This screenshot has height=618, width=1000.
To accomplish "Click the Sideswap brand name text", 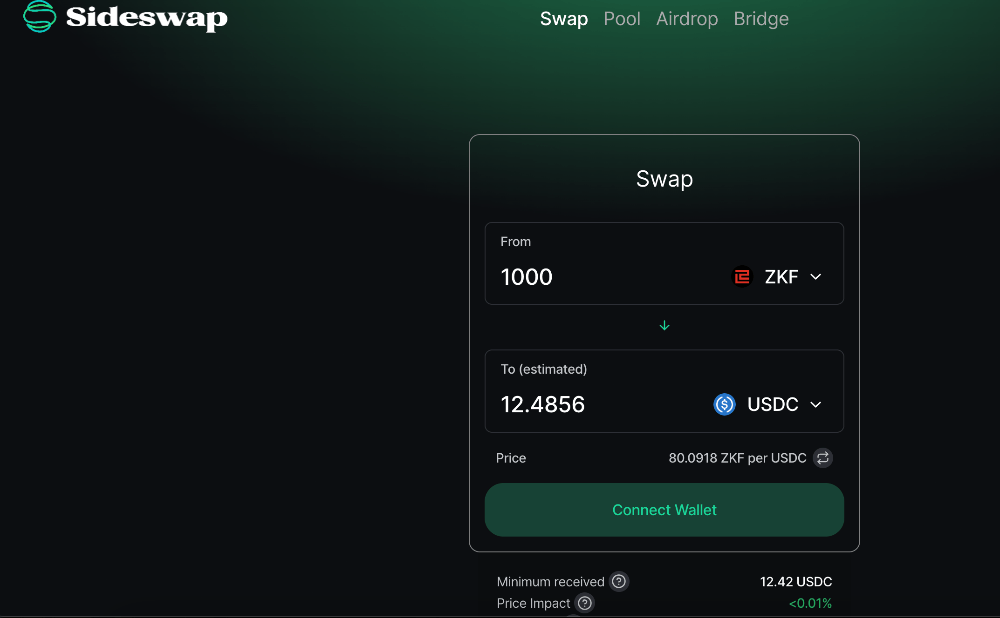I will [x=146, y=17].
